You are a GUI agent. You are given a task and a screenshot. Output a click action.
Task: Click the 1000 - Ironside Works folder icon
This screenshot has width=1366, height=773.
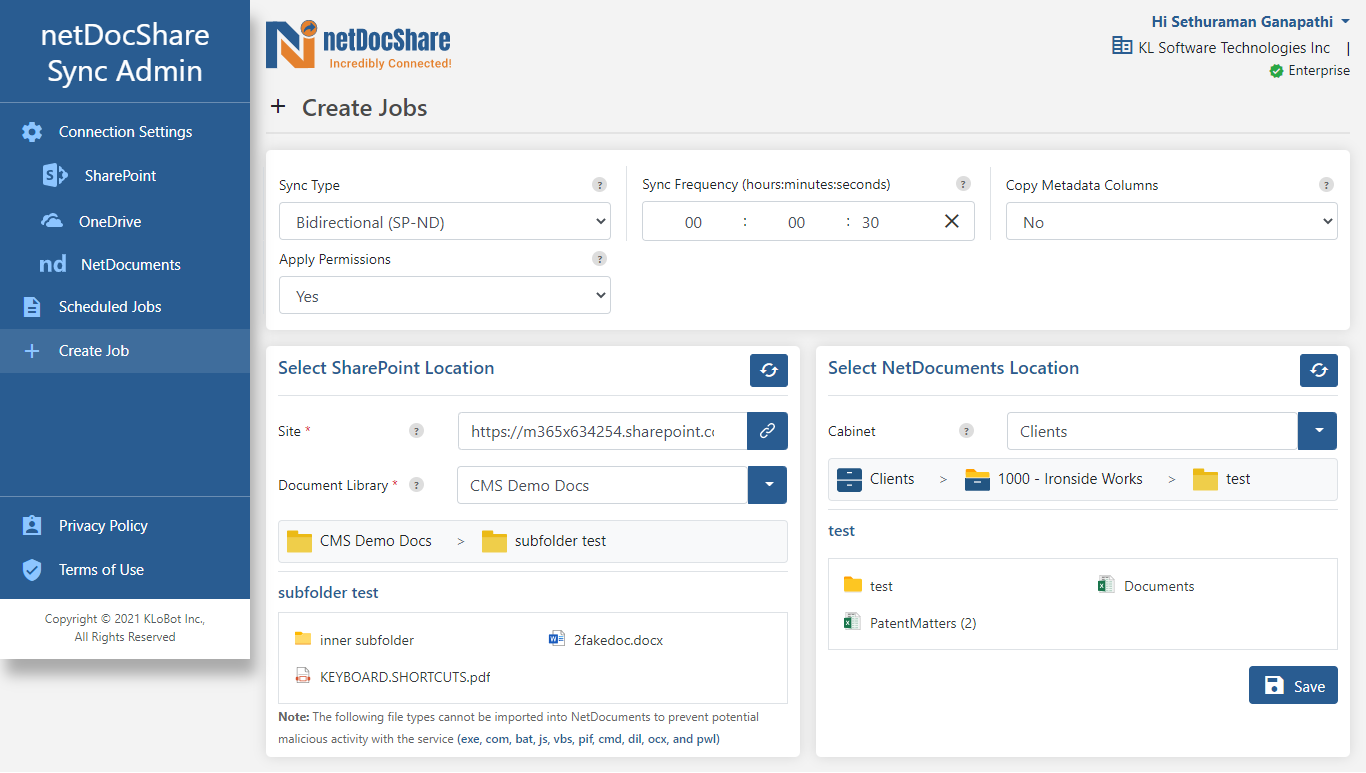pos(977,479)
